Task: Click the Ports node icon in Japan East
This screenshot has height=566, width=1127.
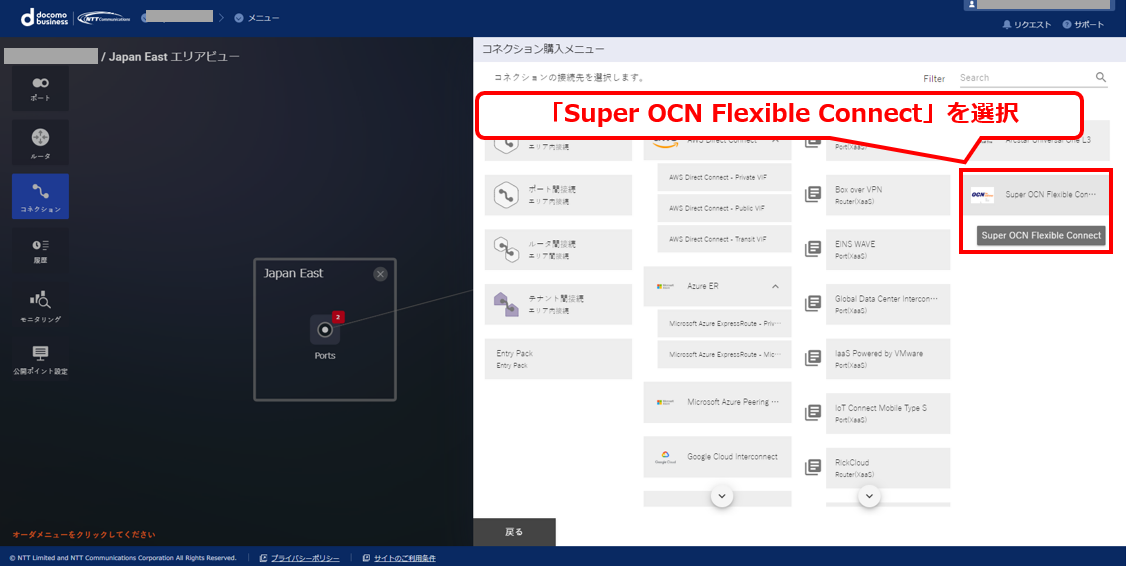Action: click(x=325, y=329)
